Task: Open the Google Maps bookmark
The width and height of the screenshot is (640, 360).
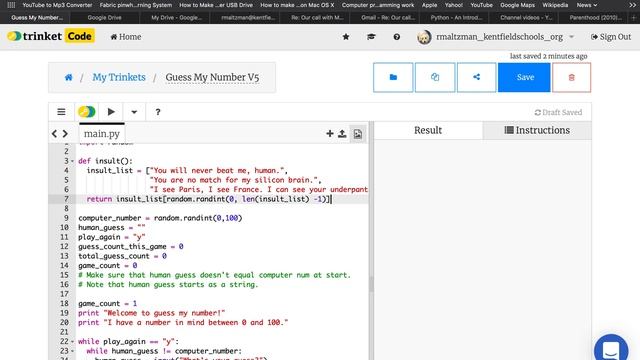Action: 517,5
